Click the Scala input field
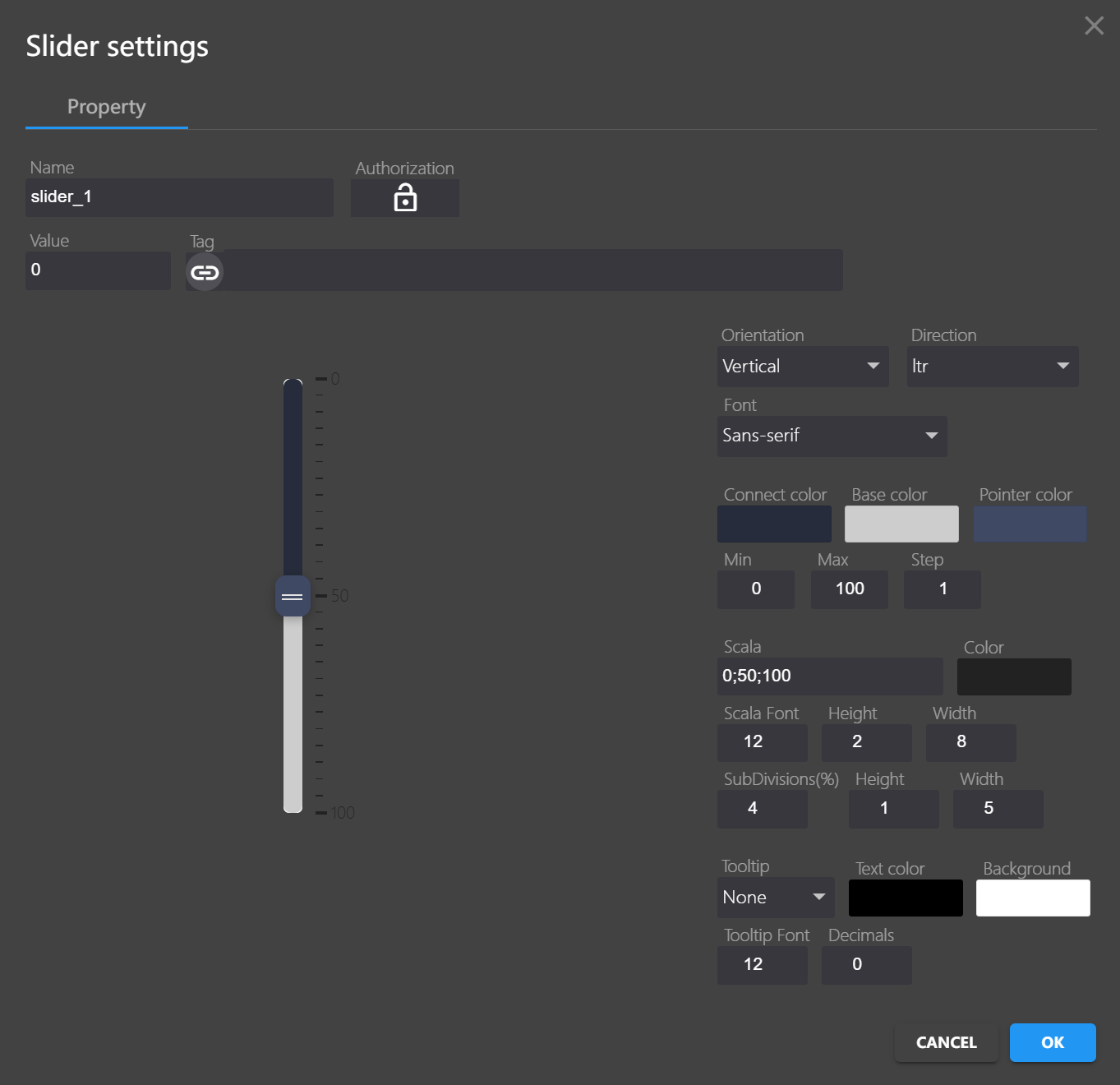1120x1085 pixels. [830, 676]
